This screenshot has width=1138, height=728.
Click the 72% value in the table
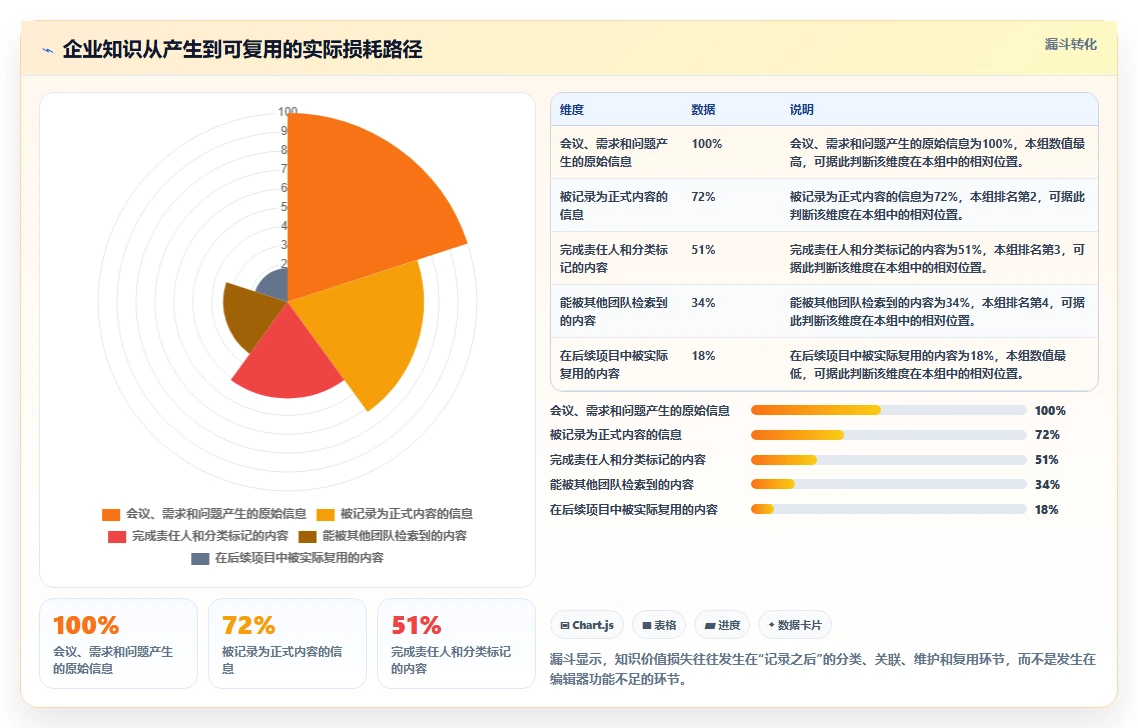[x=703, y=197]
